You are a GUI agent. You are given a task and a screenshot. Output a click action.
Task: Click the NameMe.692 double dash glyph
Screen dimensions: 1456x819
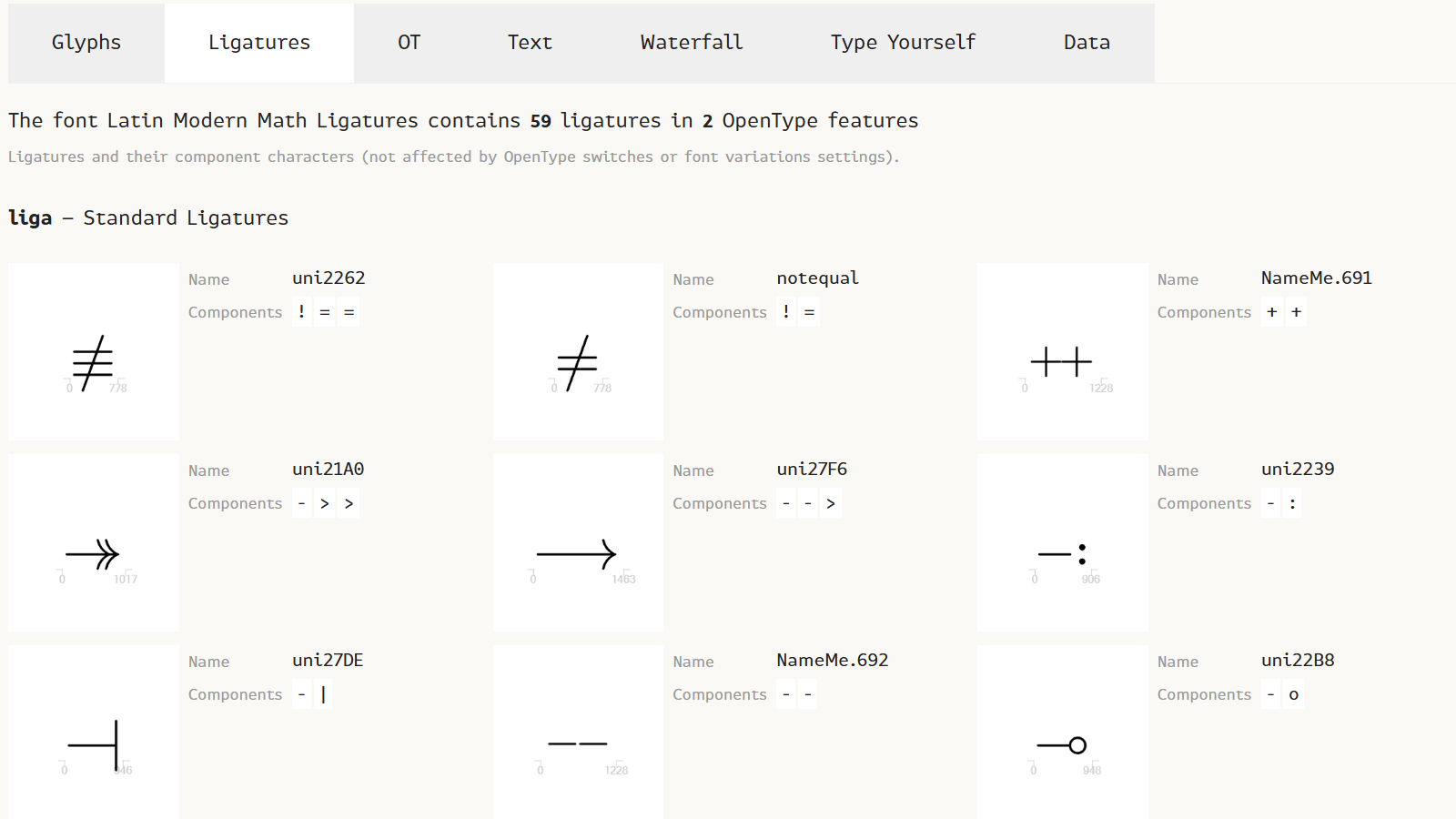coord(578,733)
